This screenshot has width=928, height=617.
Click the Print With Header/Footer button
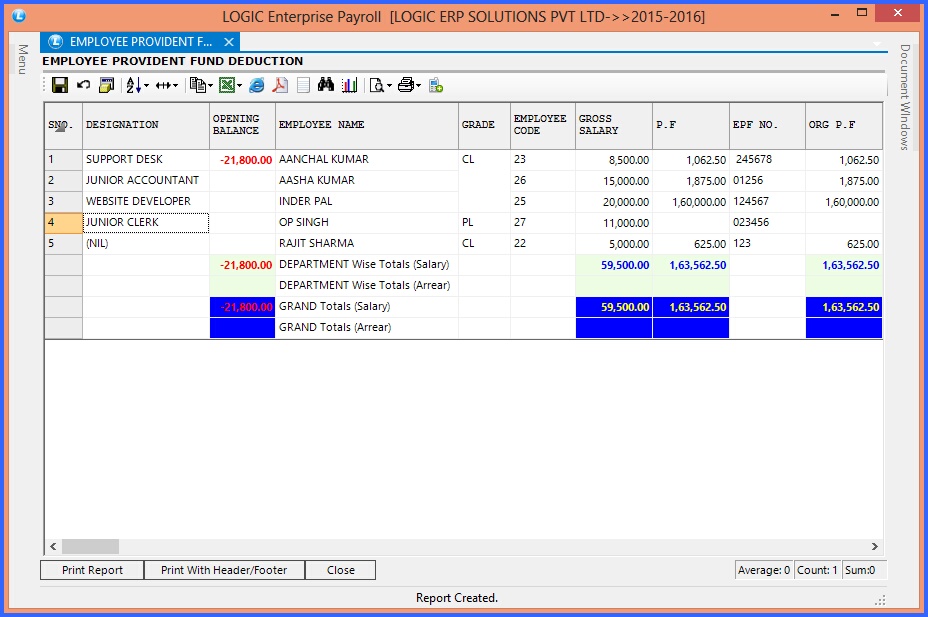pos(224,569)
